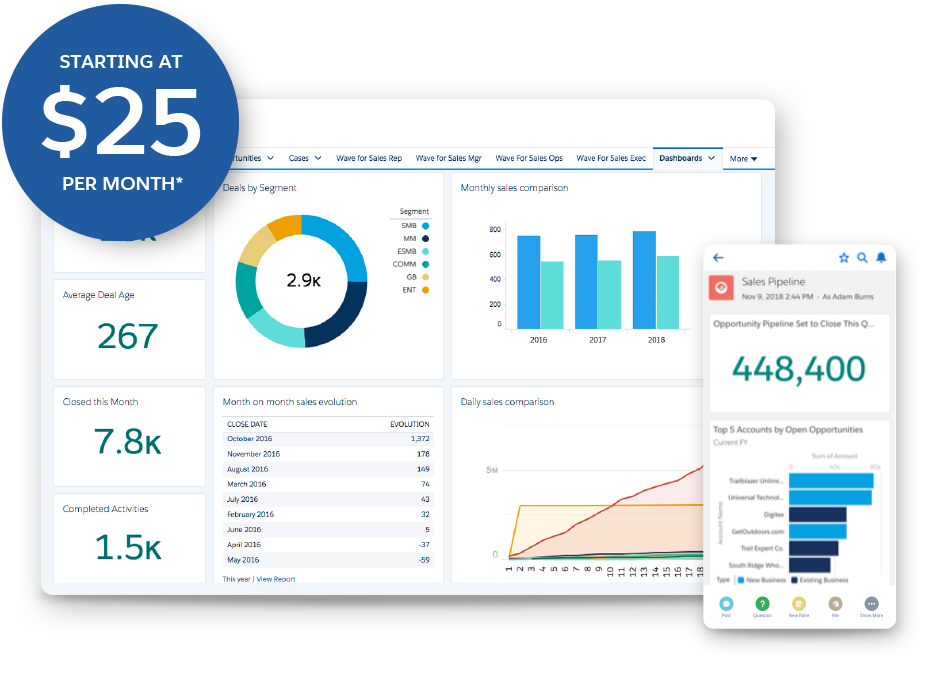Open search via the magnifier icon
Viewport: 934px width, 673px height.
pos(862,258)
